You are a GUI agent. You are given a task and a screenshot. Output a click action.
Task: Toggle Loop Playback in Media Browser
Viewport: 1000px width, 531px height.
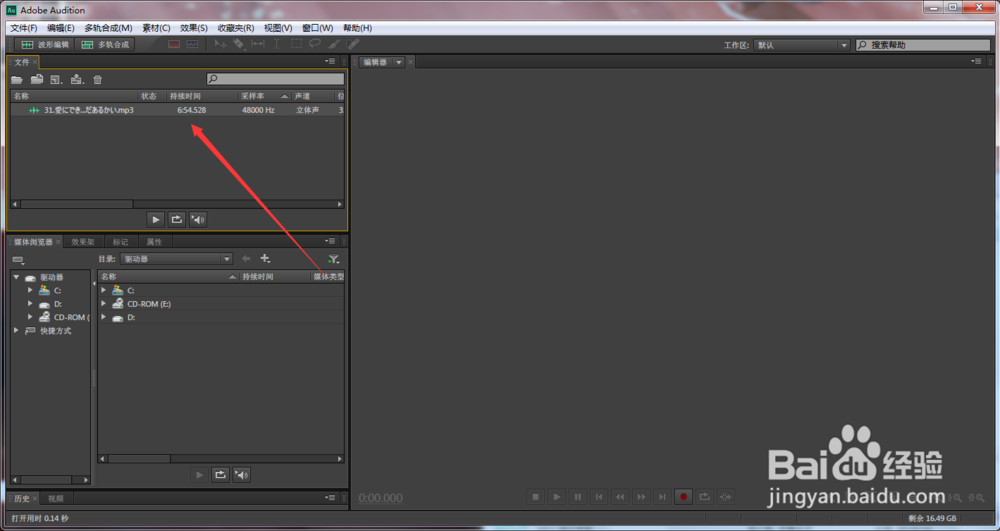pyautogui.click(x=221, y=474)
